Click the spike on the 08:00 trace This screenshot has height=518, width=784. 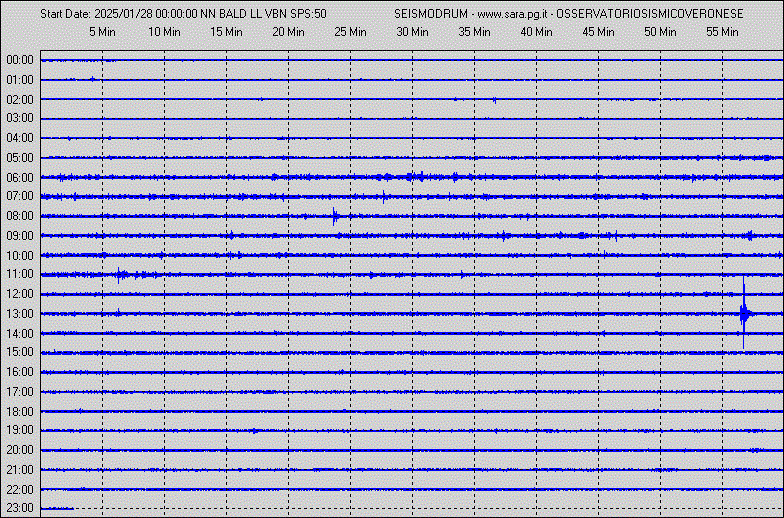335,216
